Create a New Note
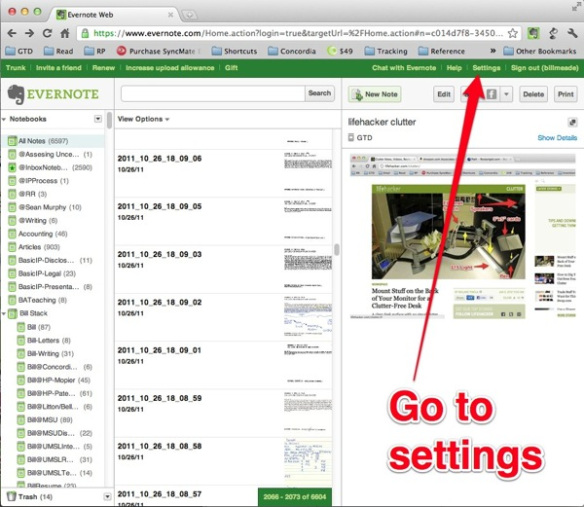 pyautogui.click(x=375, y=94)
